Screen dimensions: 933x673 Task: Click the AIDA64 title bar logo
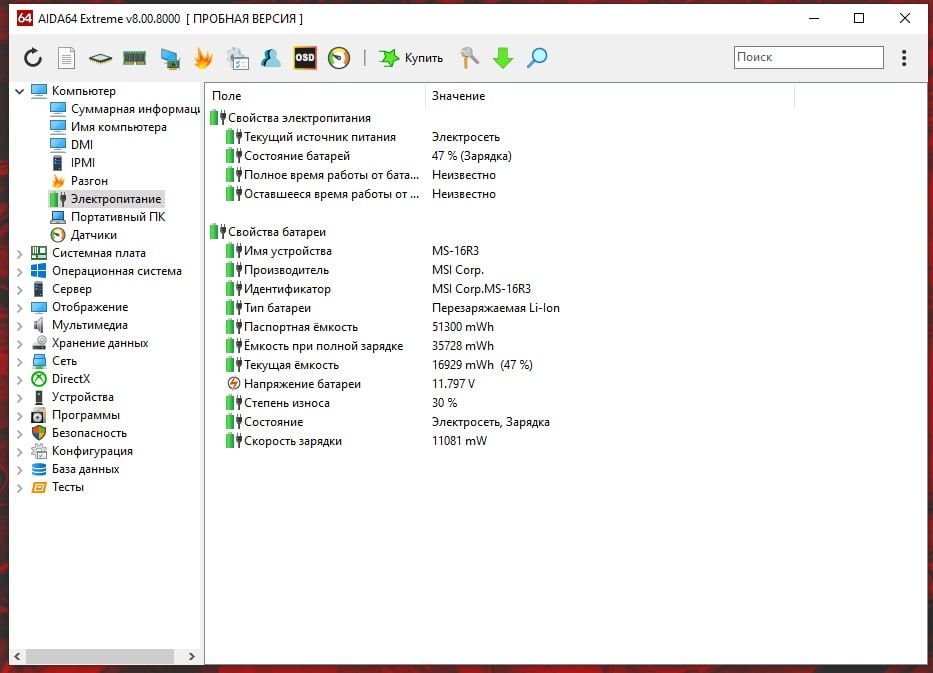point(24,18)
